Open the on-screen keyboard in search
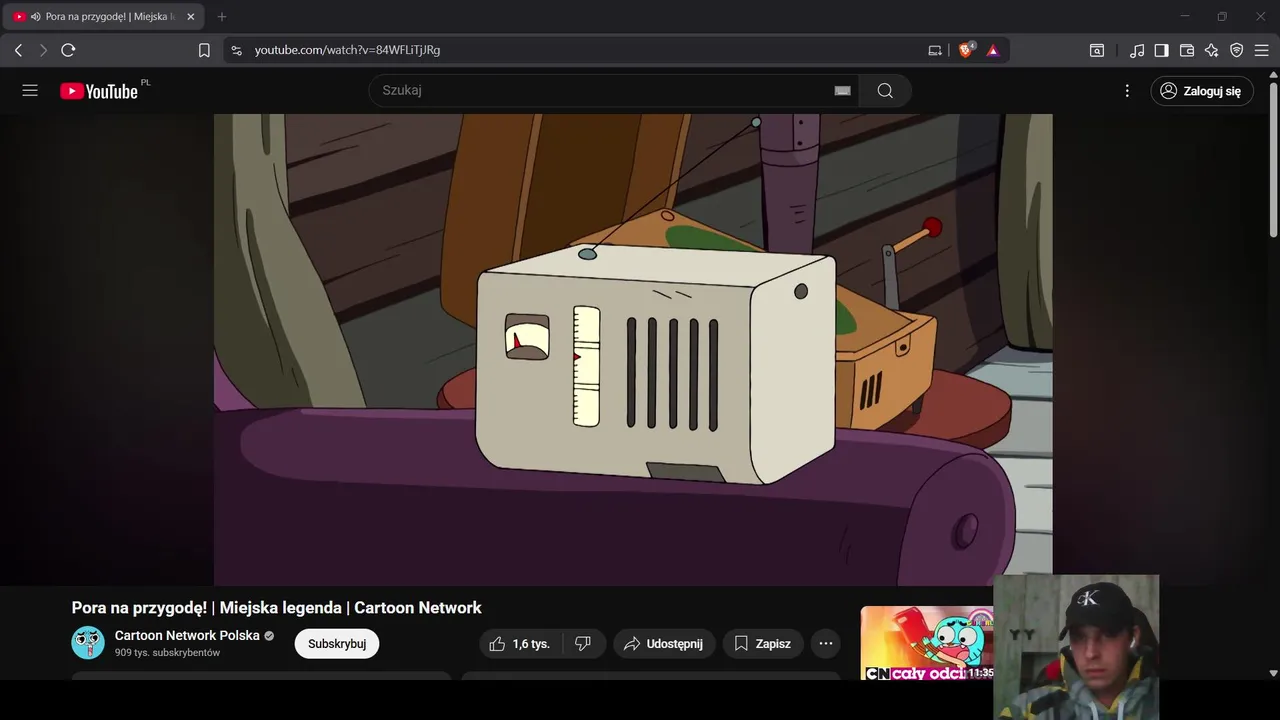 843,90
